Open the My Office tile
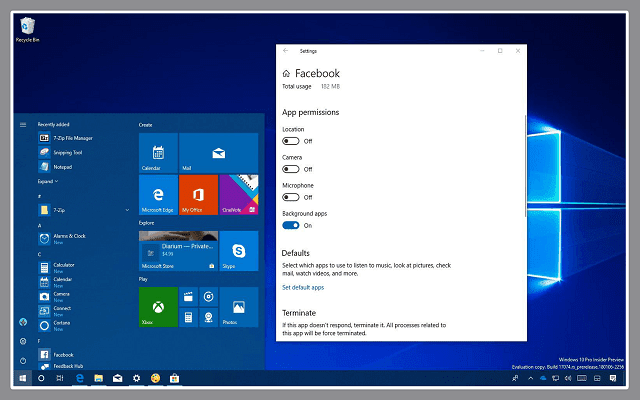Screen dimensions: 640x400 (198, 194)
